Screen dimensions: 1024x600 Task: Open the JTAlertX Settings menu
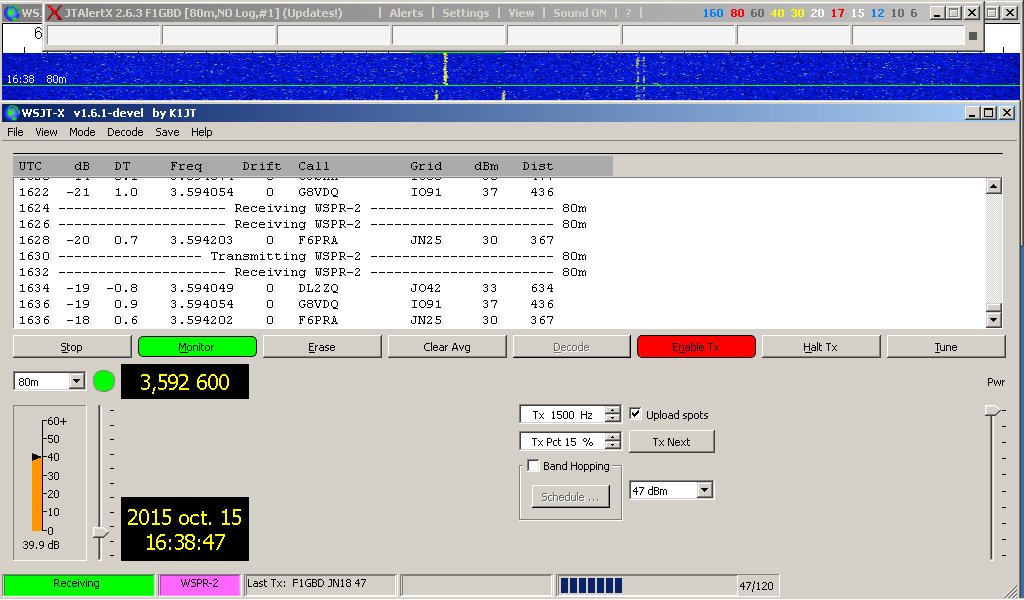[465, 12]
